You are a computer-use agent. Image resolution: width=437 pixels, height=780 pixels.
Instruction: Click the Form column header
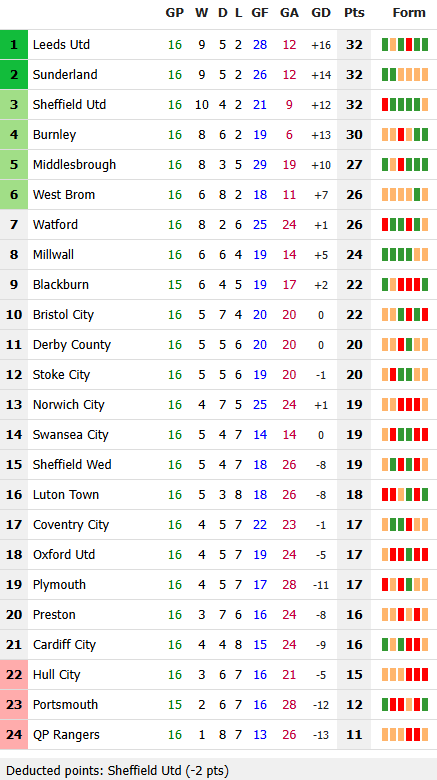[x=409, y=13]
